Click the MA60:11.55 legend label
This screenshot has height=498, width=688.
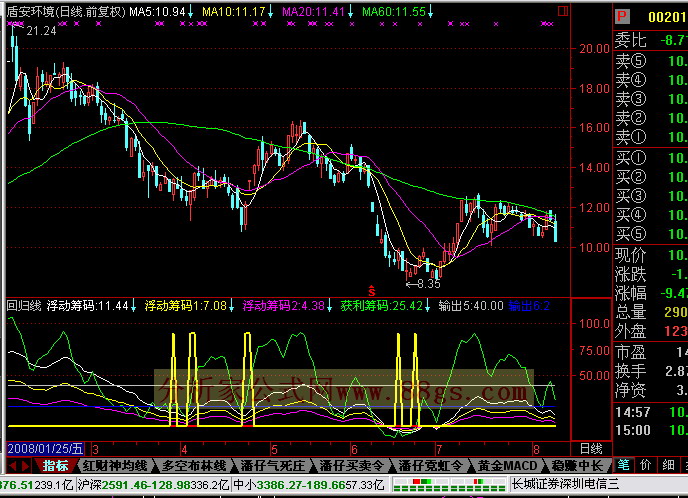(x=394, y=12)
